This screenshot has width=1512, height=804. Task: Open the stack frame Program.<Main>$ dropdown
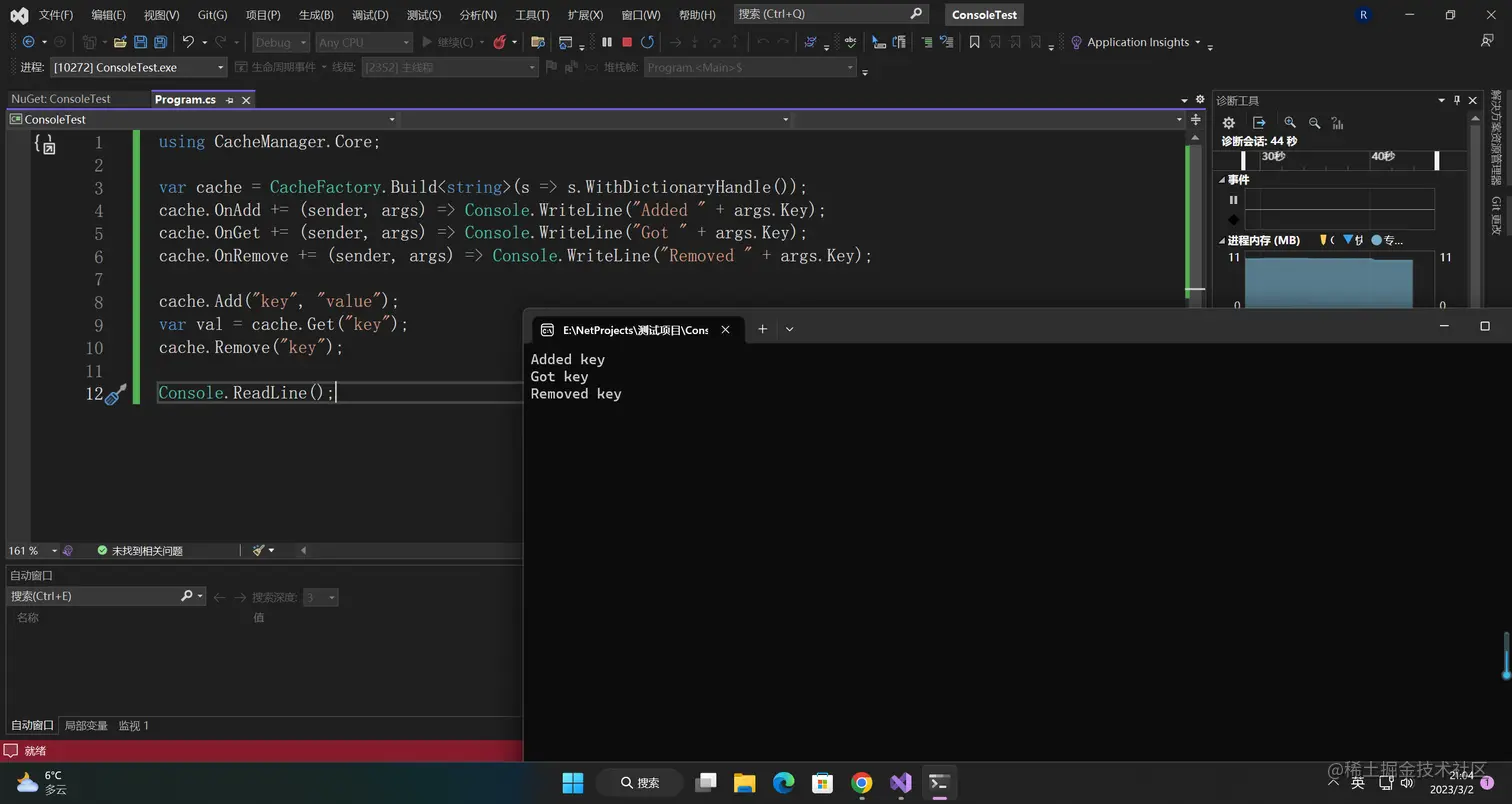click(x=750, y=67)
